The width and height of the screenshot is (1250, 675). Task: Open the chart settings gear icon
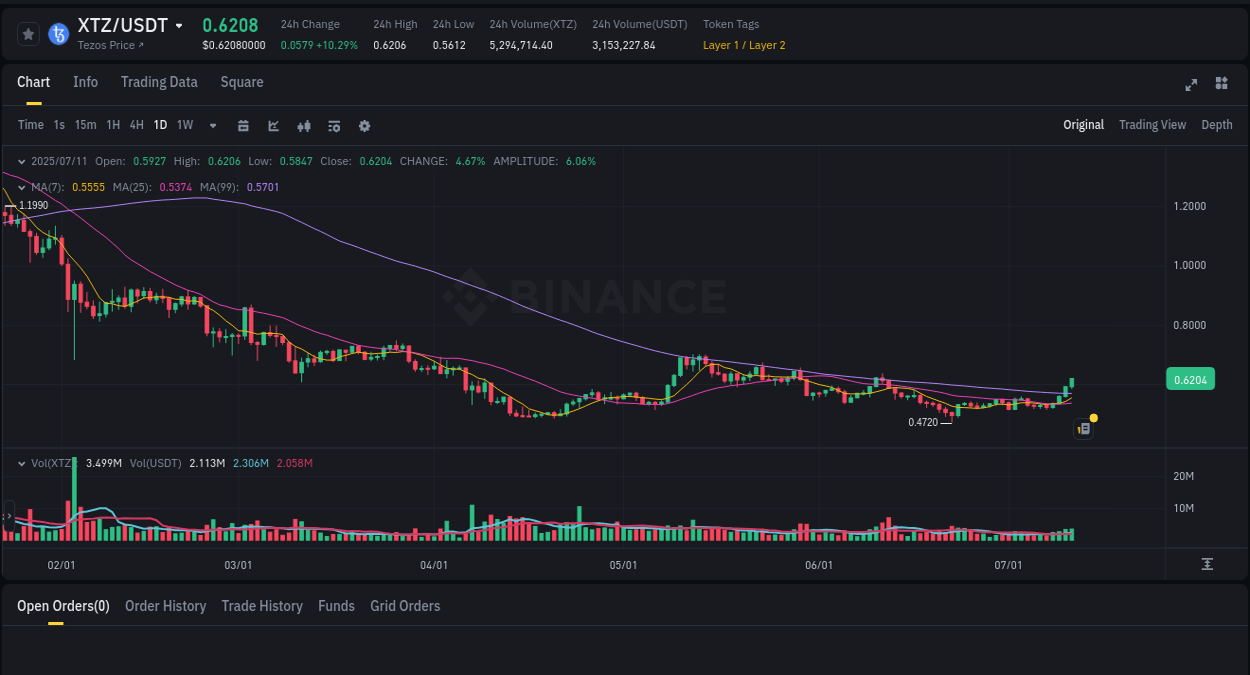point(364,125)
